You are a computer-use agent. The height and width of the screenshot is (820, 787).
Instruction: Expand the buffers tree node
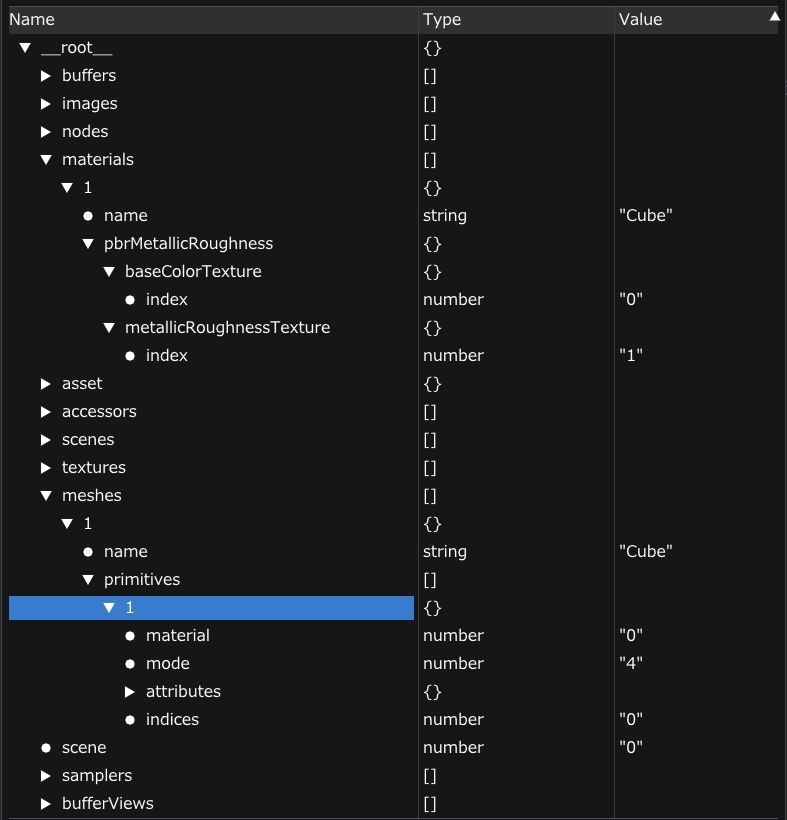46,76
